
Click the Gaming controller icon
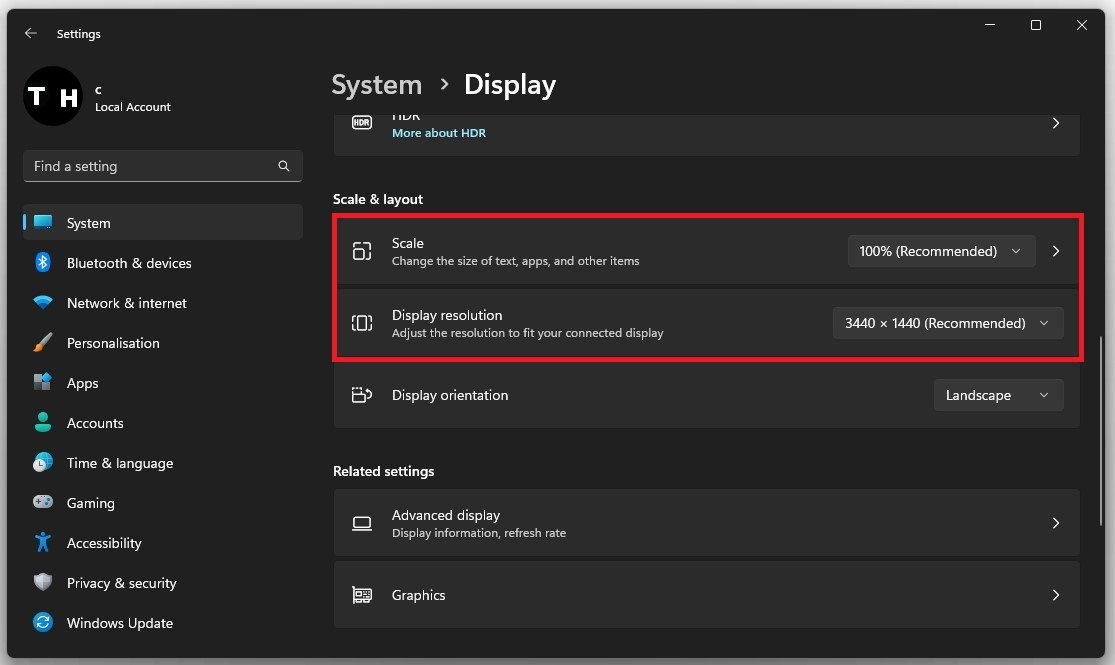43,503
